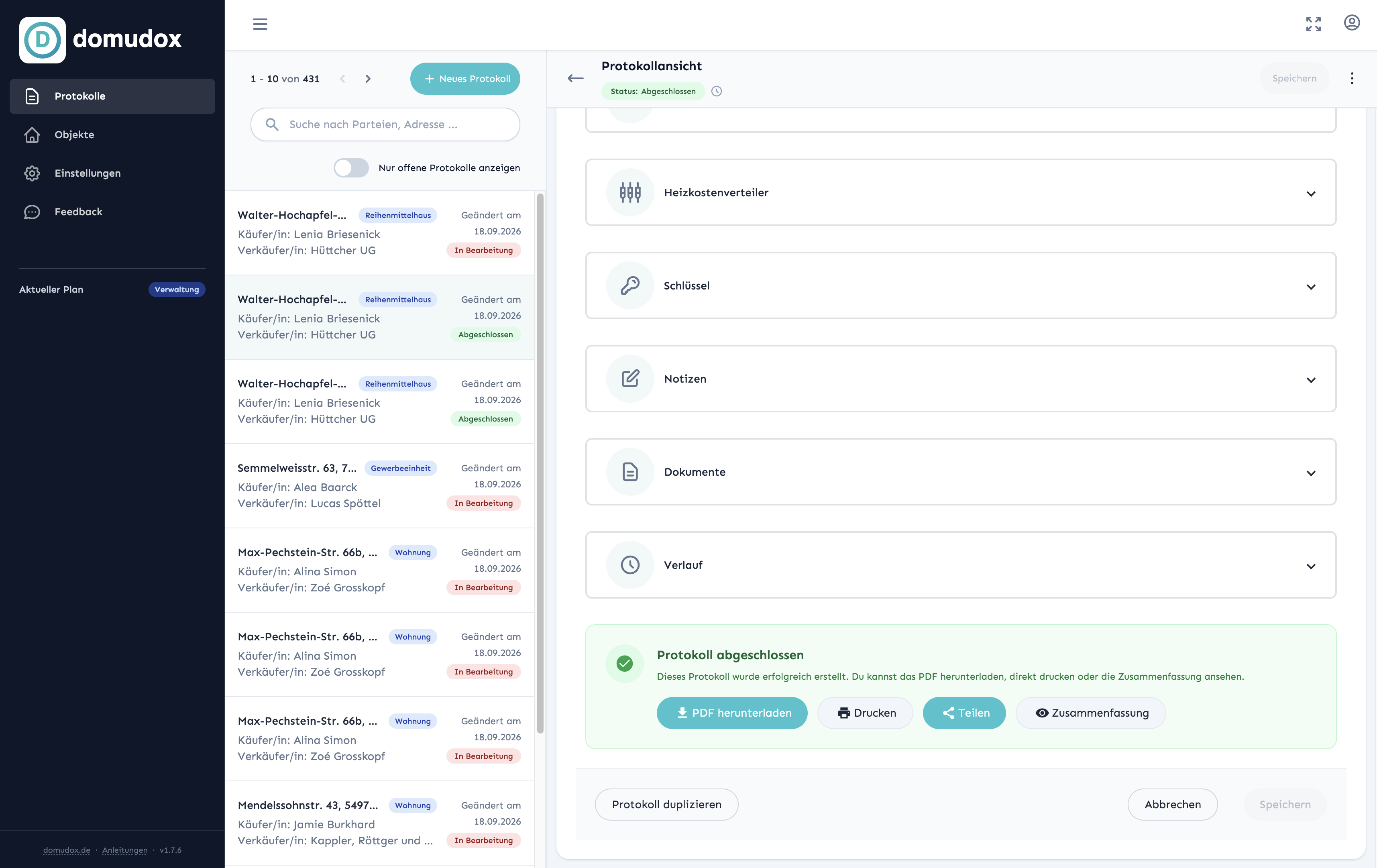Click the domudox logo icon
The image size is (1377, 868).
[x=42, y=39]
